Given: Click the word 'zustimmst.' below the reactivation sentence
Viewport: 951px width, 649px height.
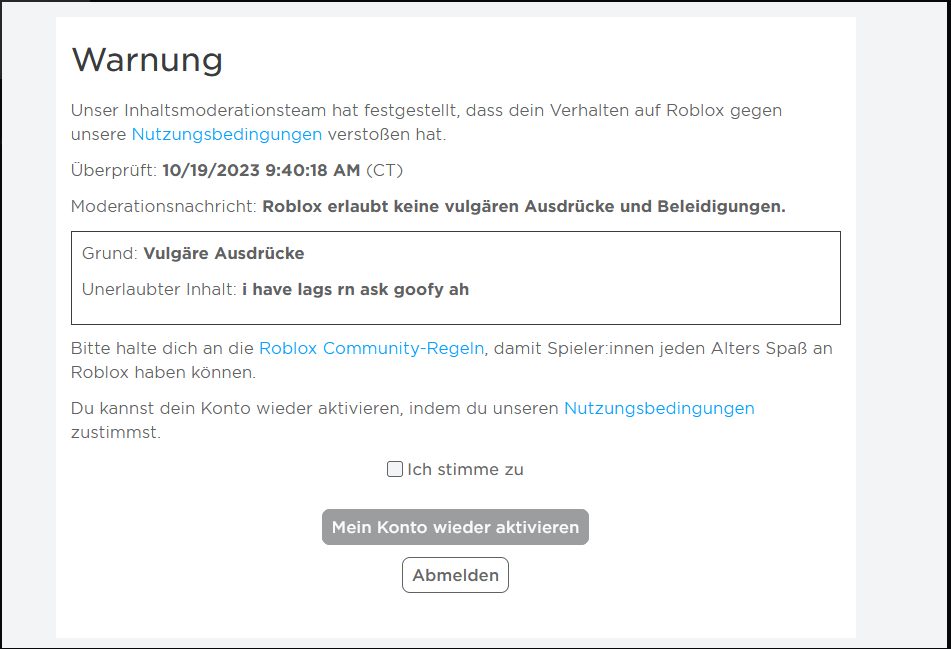Looking at the screenshot, I should (116, 433).
